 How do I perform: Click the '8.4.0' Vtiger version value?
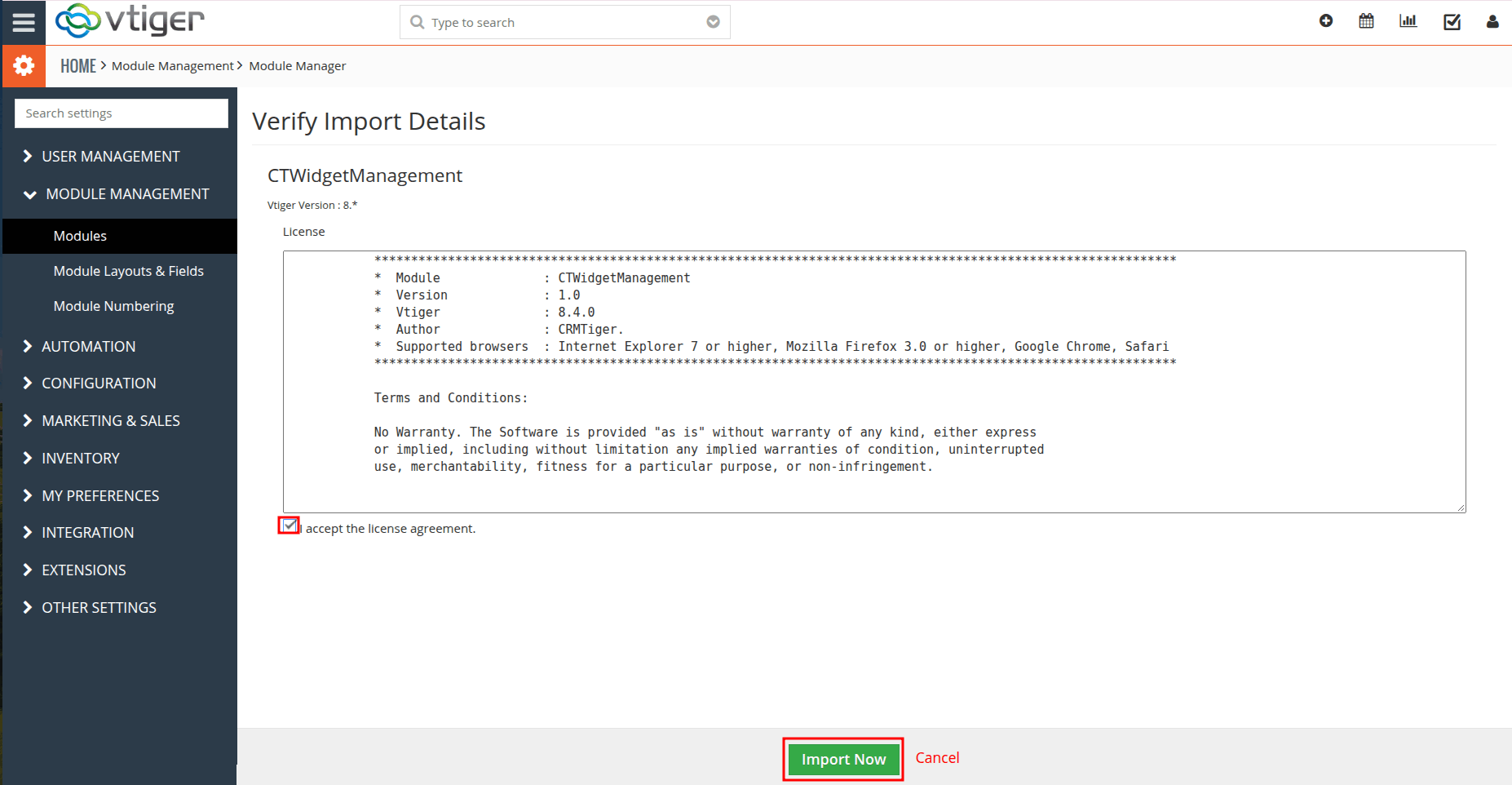(x=576, y=313)
